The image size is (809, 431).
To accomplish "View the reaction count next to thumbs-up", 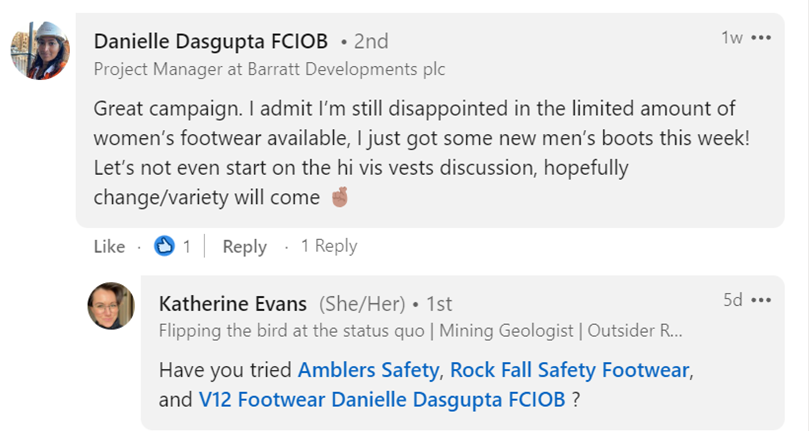I will [186, 246].
